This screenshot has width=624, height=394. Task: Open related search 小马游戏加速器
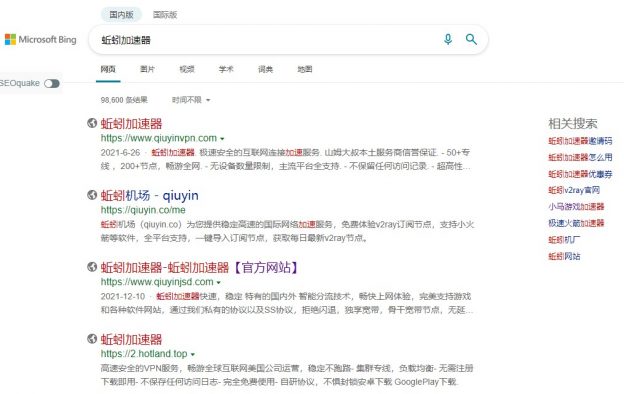[576, 207]
